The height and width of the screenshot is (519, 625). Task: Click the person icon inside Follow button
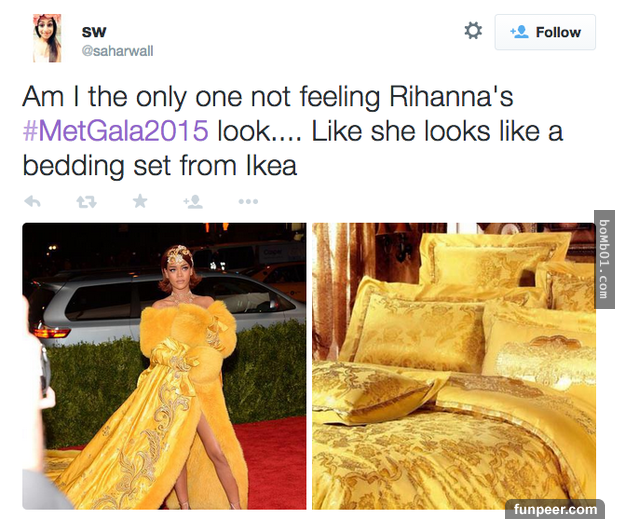519,32
